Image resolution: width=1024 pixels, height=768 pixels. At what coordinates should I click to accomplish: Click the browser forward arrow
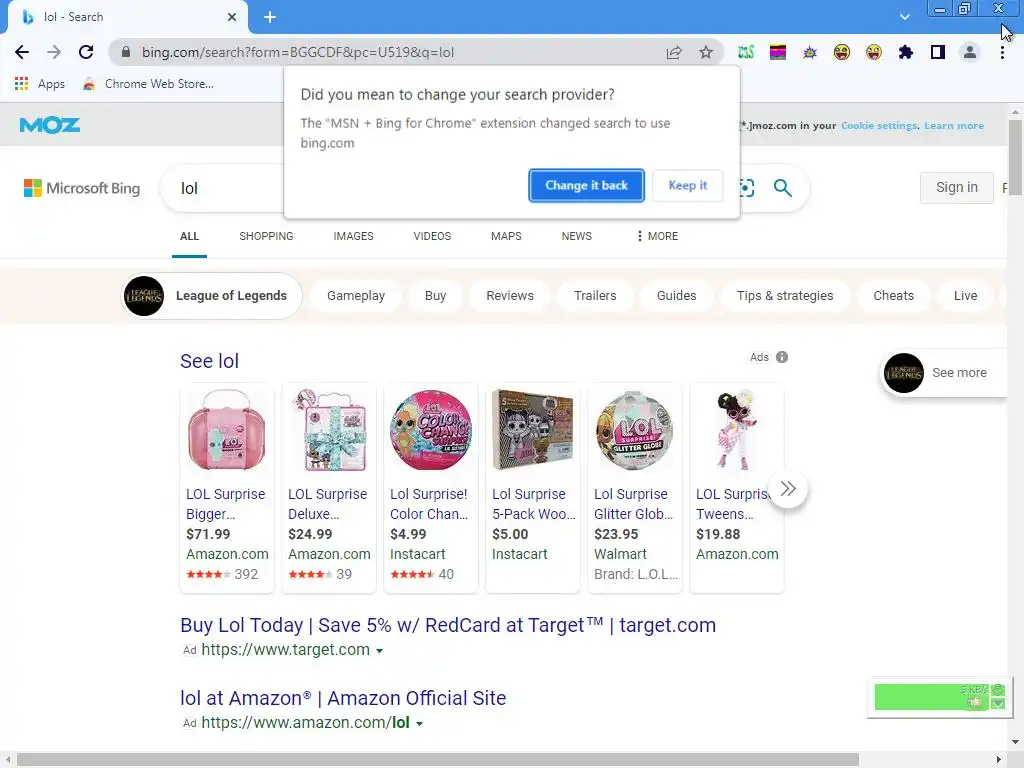(54, 52)
